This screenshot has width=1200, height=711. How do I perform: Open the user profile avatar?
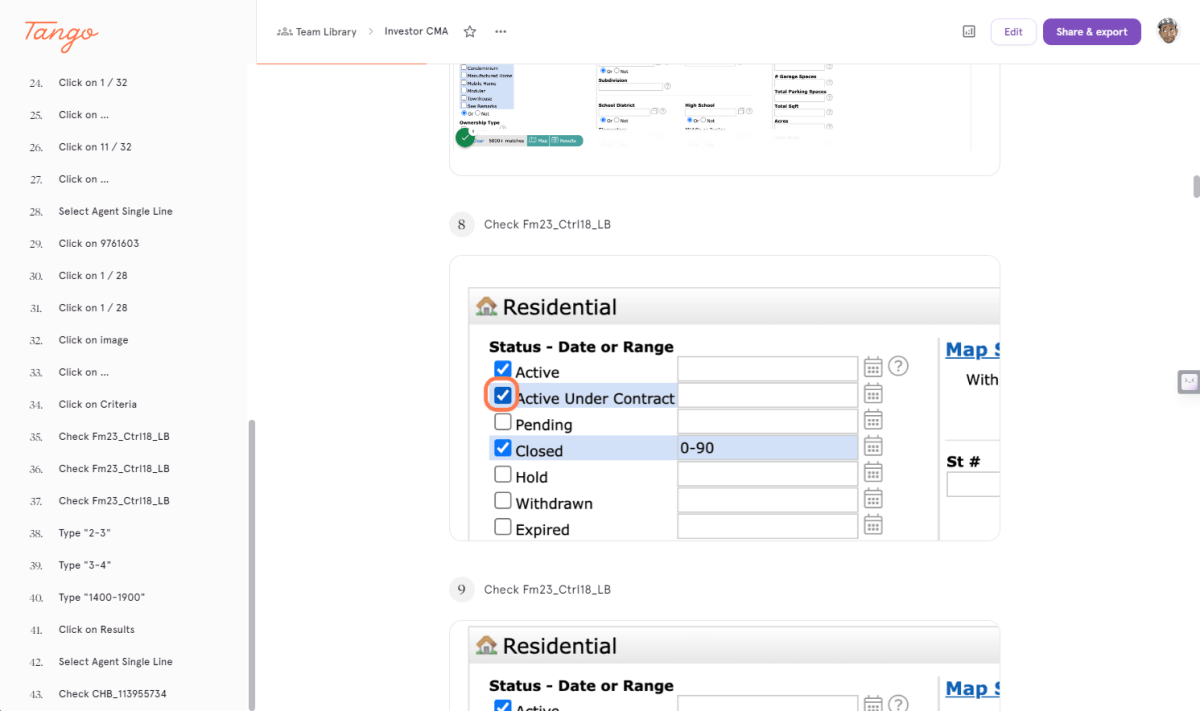1167,31
